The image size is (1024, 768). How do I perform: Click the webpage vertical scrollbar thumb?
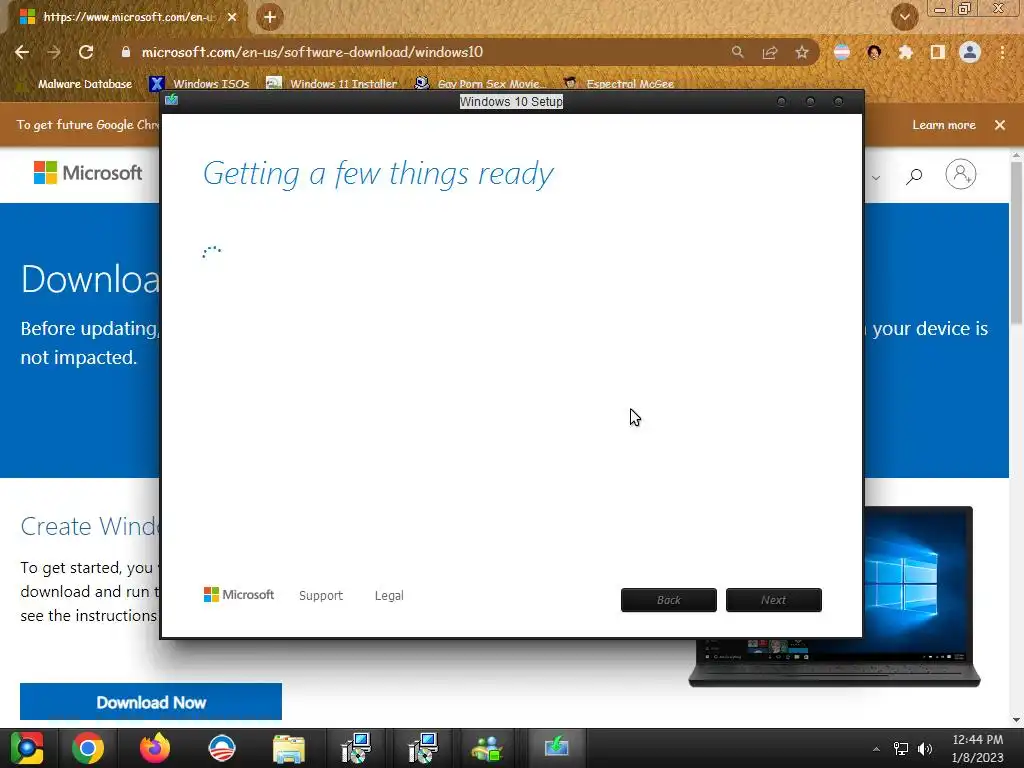tap(1016, 242)
